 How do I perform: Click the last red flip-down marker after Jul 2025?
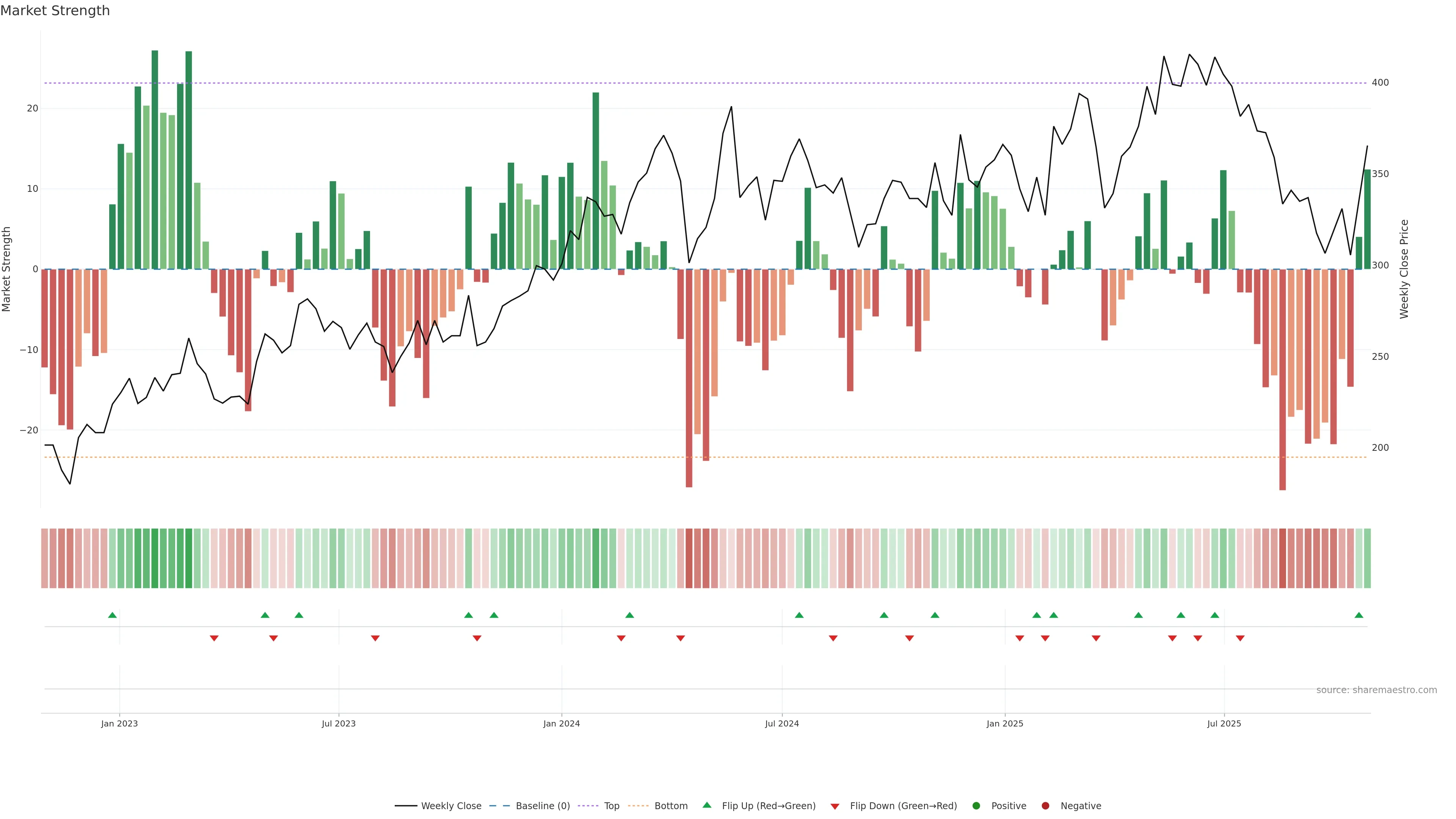(x=1240, y=638)
